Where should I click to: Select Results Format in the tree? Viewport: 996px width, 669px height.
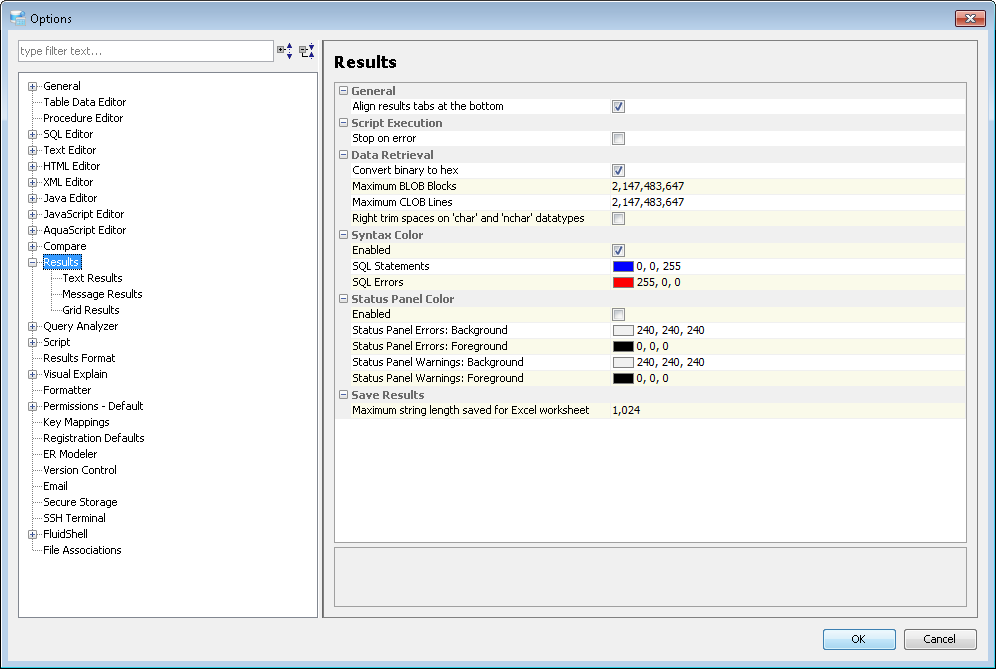click(79, 358)
